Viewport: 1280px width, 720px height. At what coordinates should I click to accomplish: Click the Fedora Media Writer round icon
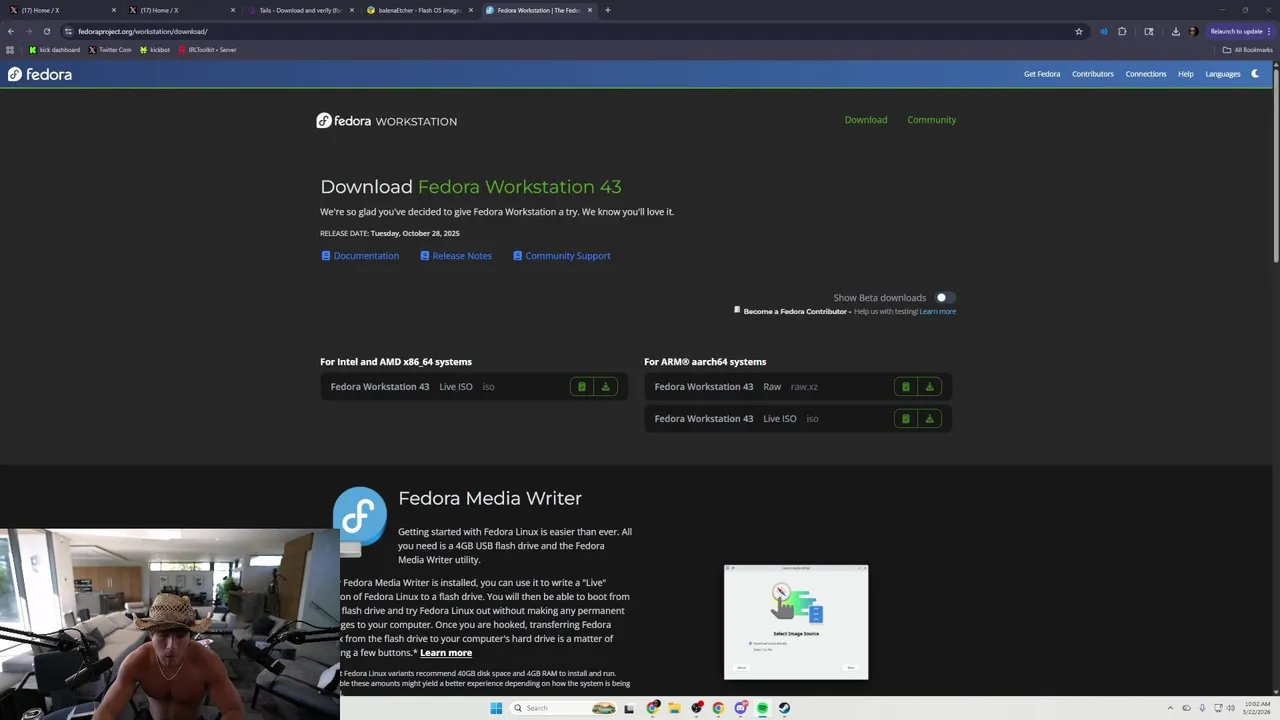pyautogui.click(x=360, y=515)
